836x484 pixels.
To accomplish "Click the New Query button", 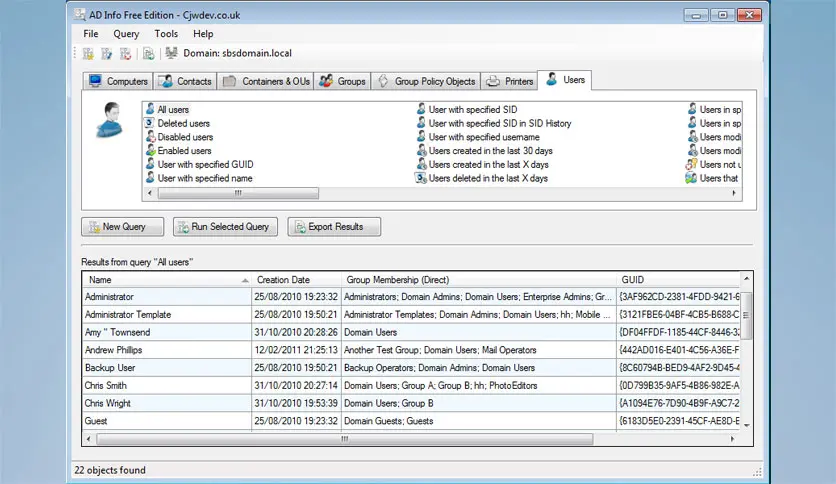I will [x=123, y=227].
